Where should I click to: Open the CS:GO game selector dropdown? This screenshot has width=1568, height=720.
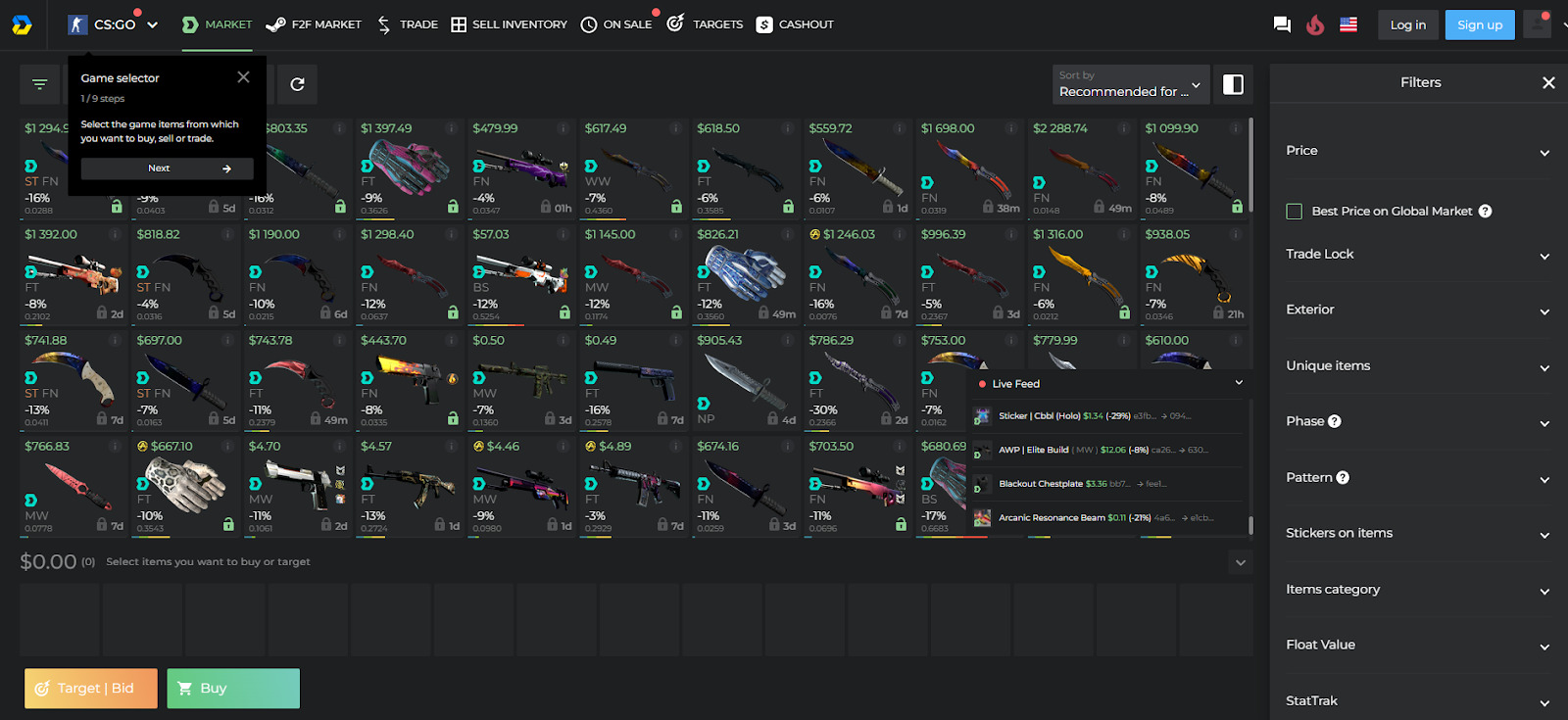[113, 24]
